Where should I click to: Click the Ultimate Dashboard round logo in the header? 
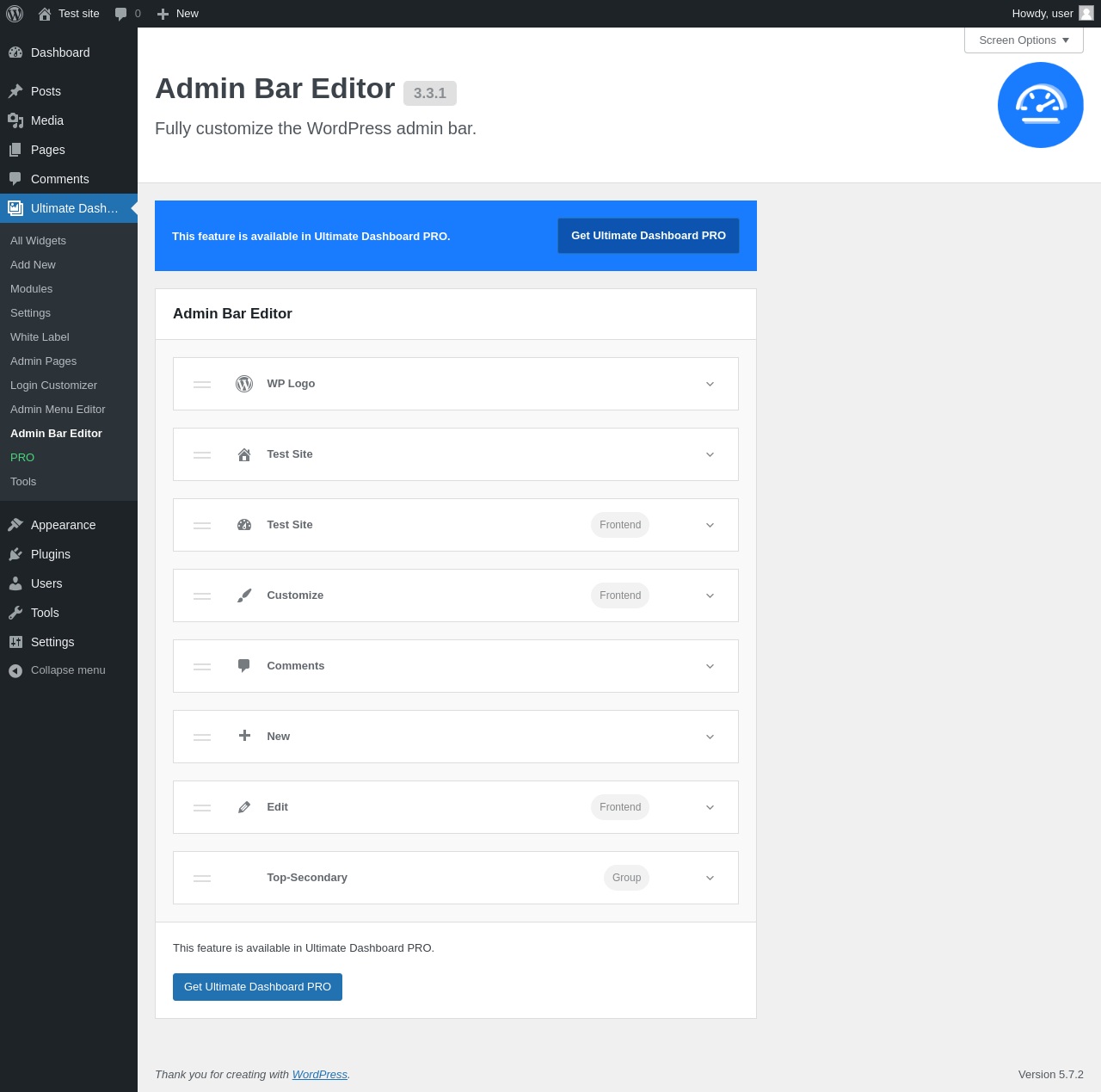pyautogui.click(x=1041, y=105)
